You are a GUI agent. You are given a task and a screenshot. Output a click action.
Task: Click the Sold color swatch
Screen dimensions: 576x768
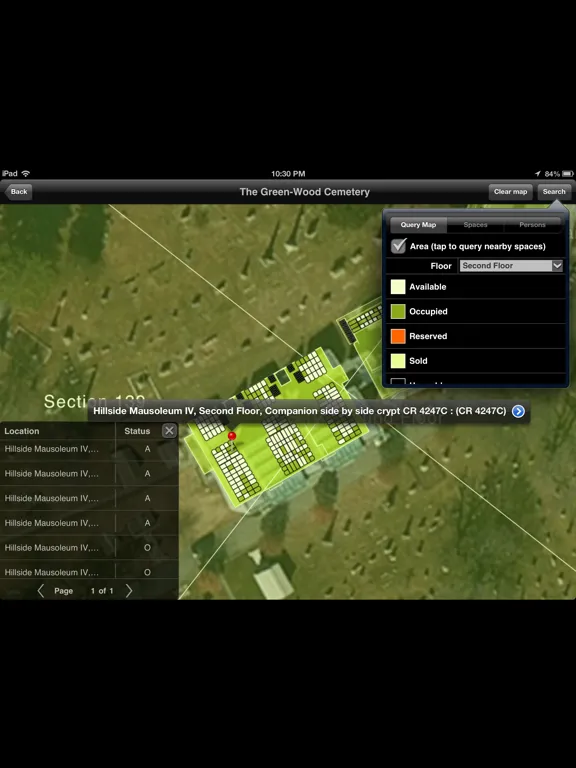tap(398, 360)
